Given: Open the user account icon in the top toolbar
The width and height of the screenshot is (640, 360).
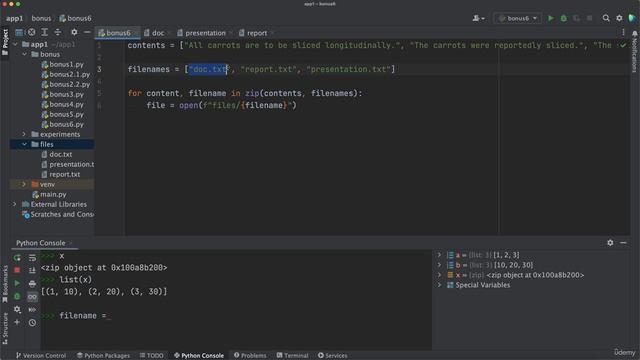Looking at the screenshot, I should [478, 18].
